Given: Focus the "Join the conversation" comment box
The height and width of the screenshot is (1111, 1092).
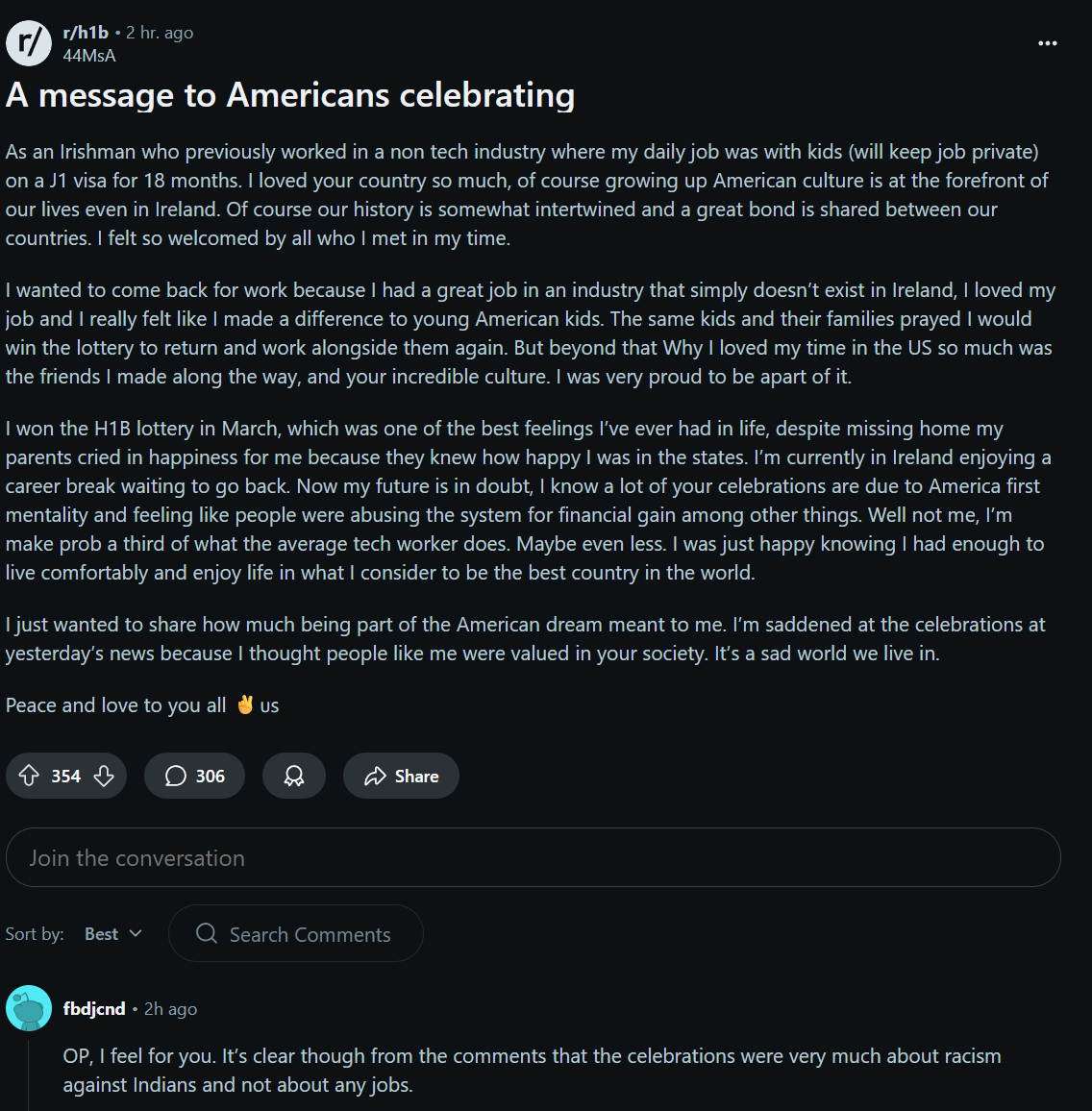Looking at the screenshot, I should click(x=533, y=857).
